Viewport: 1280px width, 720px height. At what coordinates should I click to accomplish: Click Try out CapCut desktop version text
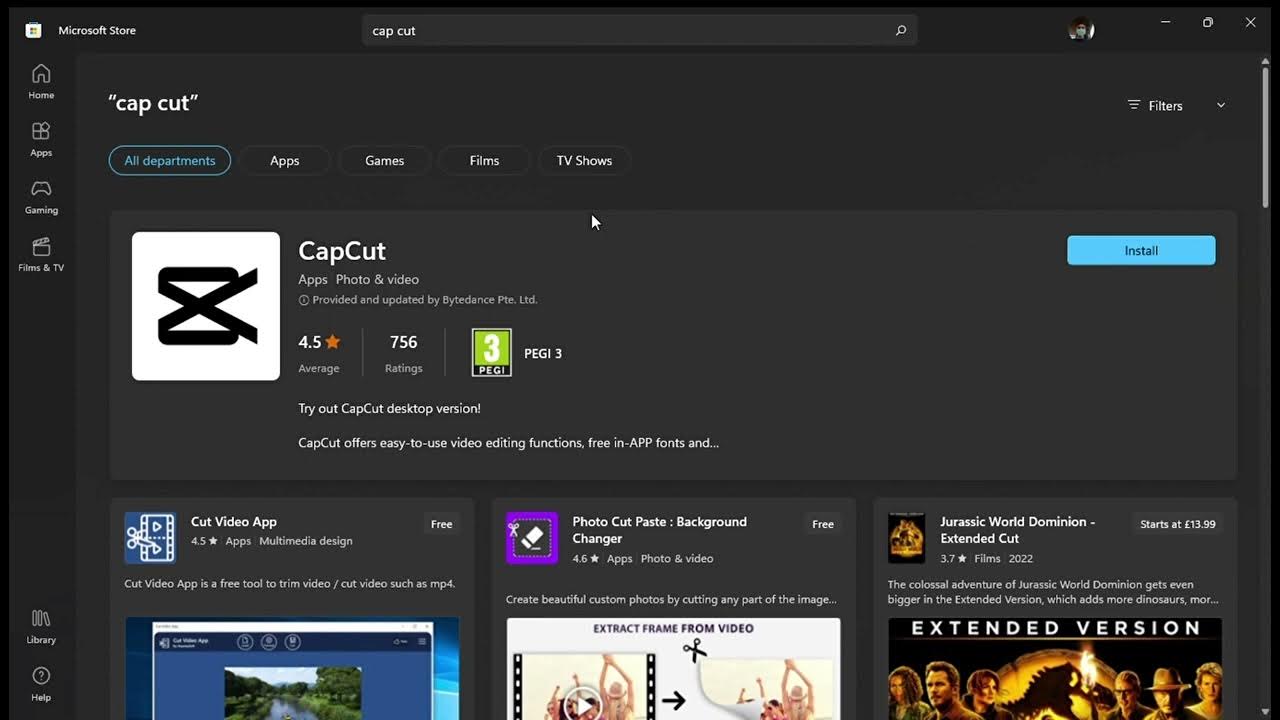(389, 408)
